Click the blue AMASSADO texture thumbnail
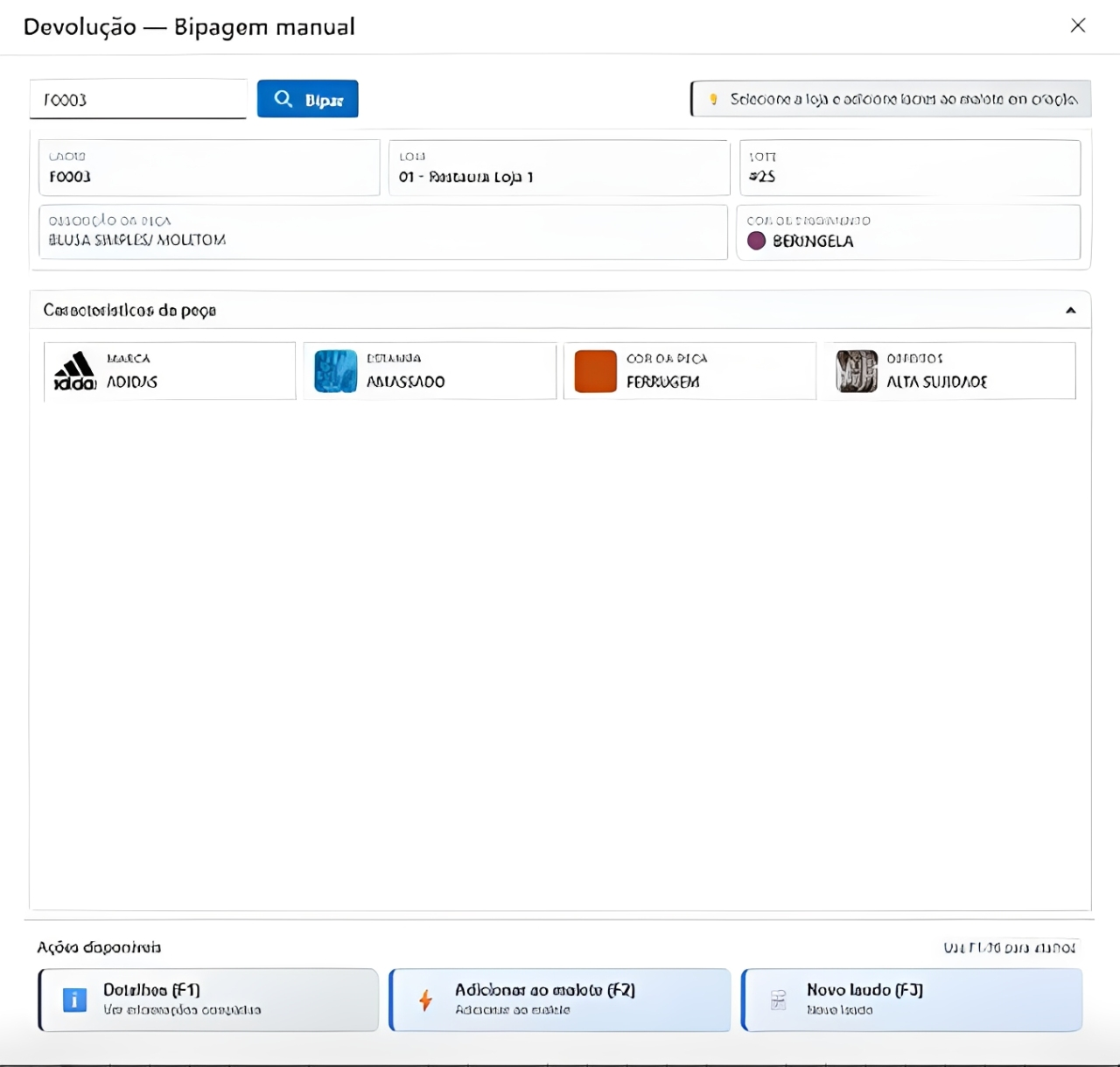Viewport: 1120px width, 1067px height. pyautogui.click(x=335, y=371)
